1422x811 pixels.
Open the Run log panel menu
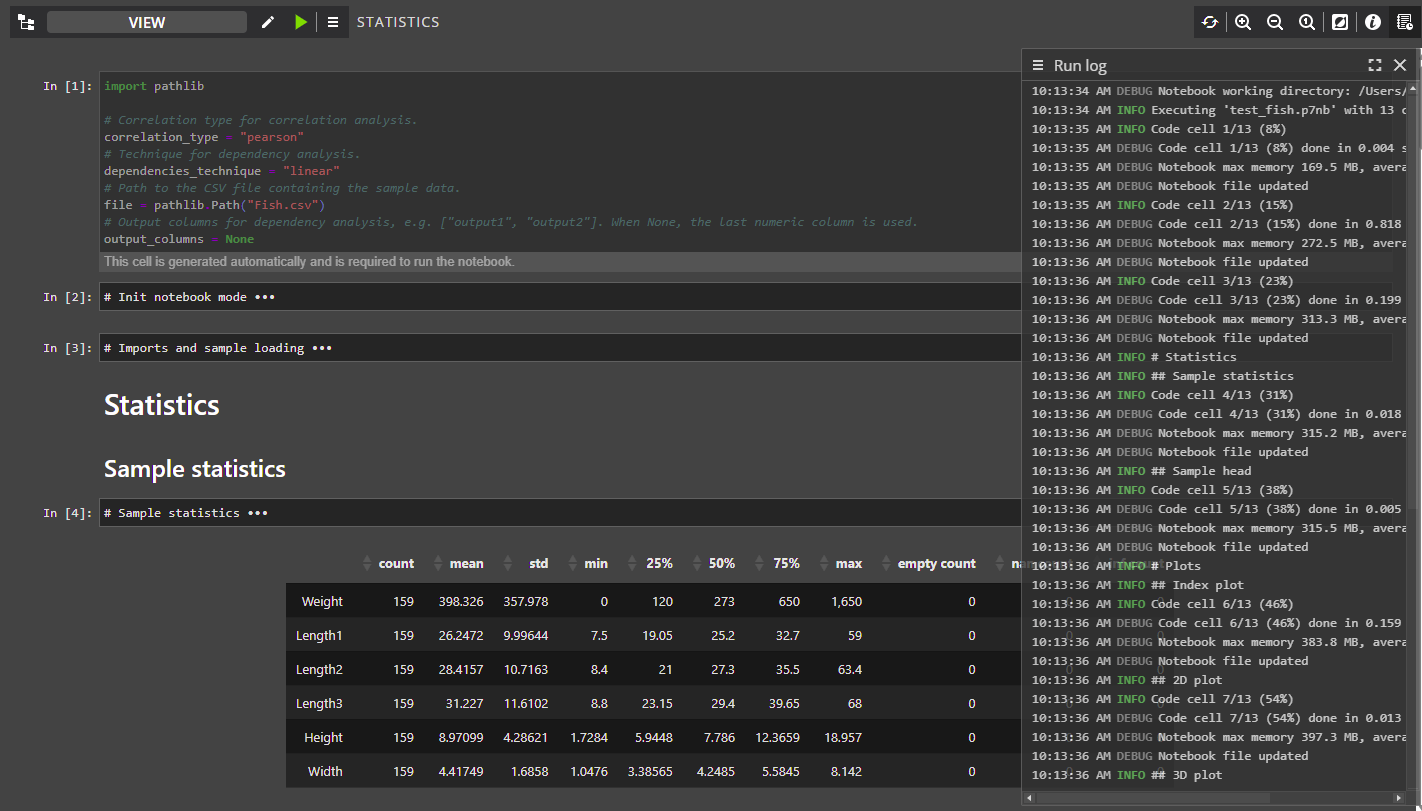click(1038, 65)
